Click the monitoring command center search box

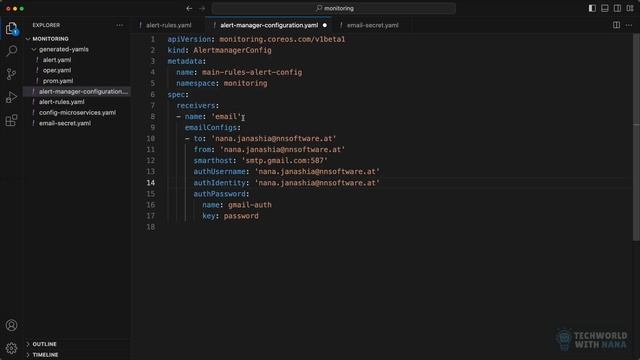pos(334,8)
